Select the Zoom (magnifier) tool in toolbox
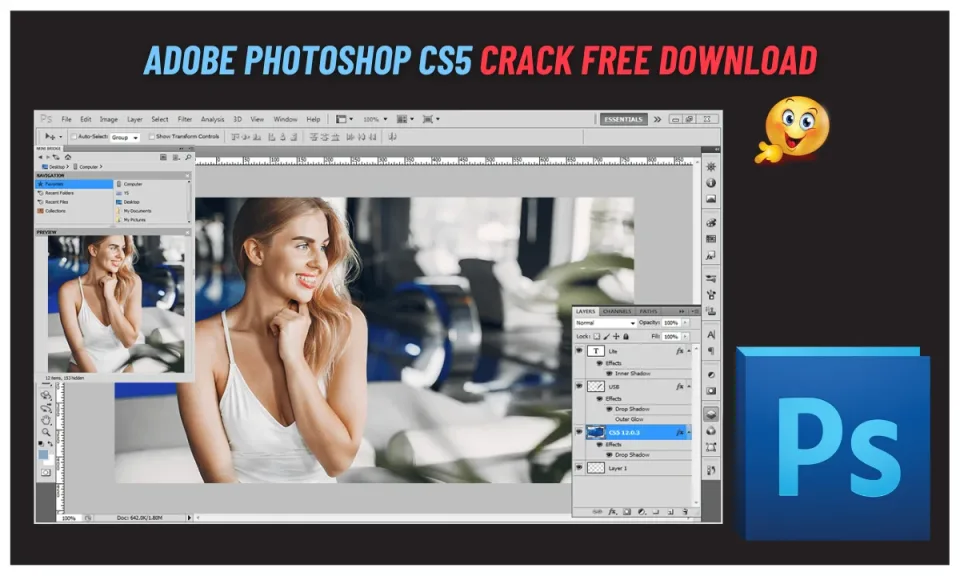Image resolution: width=960 pixels, height=576 pixels. [x=46, y=432]
